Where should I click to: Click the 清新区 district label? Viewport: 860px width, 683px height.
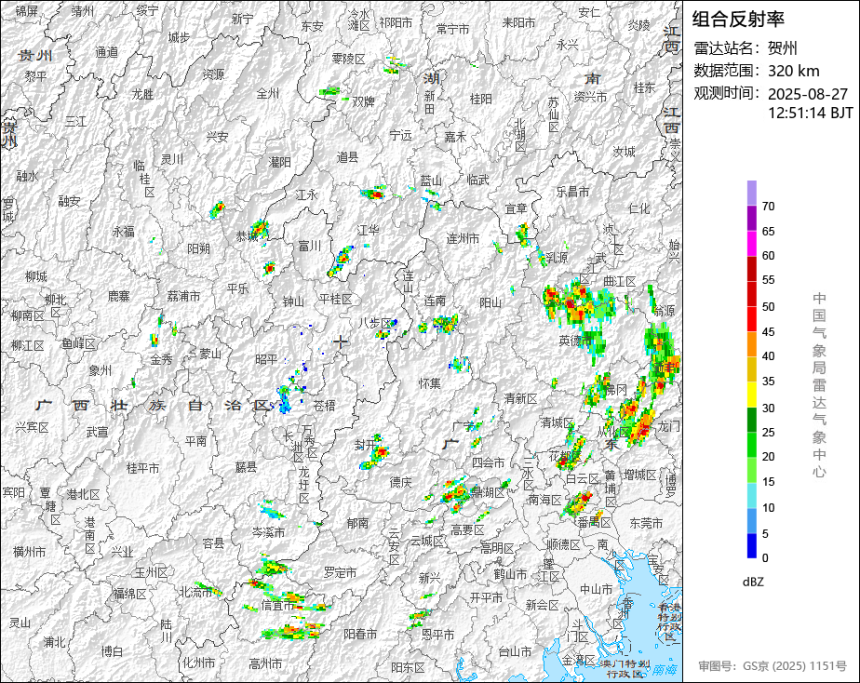click(x=521, y=399)
